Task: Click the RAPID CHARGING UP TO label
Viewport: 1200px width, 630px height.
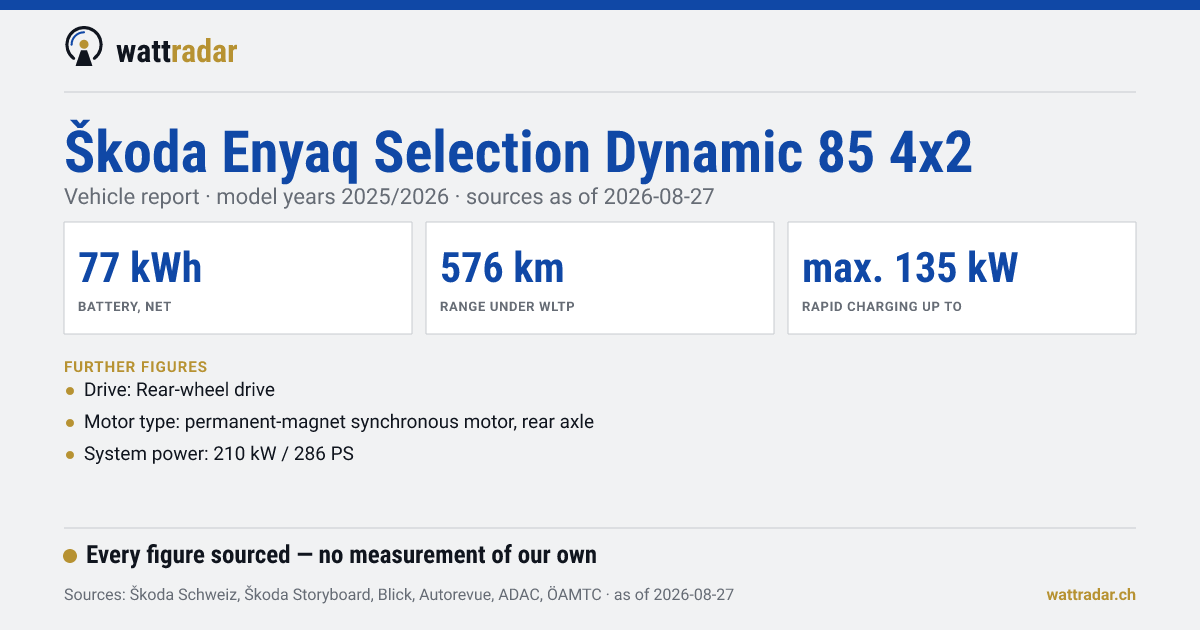Action: point(882,307)
